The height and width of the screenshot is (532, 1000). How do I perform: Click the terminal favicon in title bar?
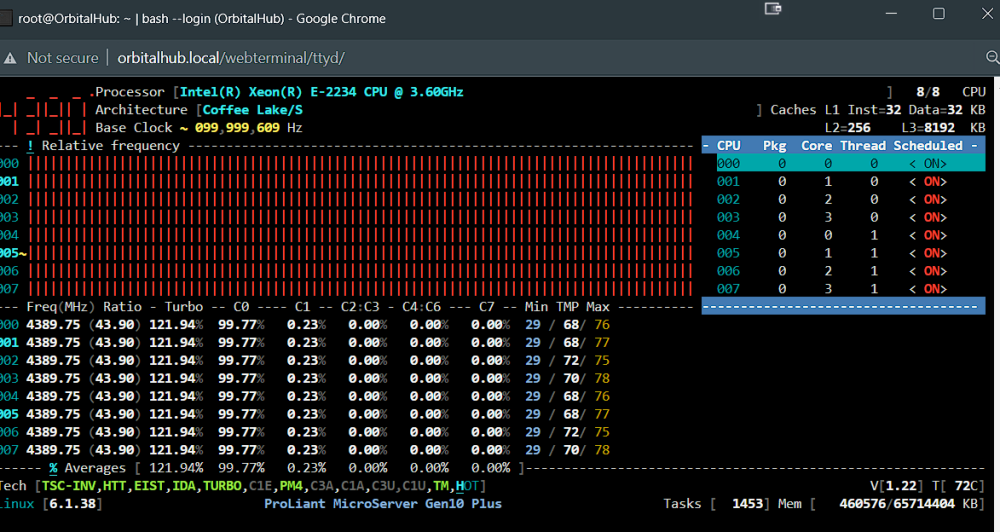coord(5,18)
